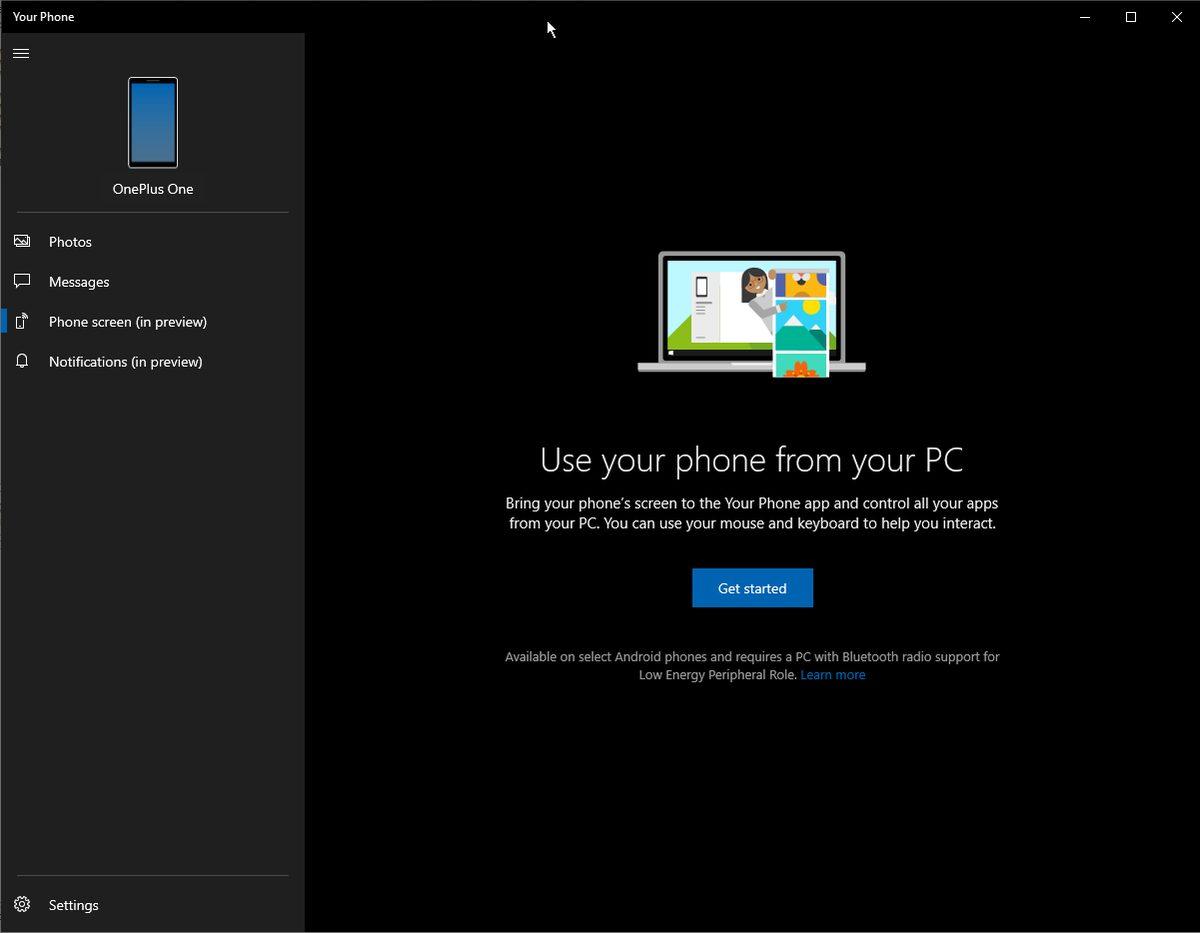Image resolution: width=1200 pixels, height=933 pixels.
Task: Open Notifications (in preview)
Action: (x=126, y=361)
